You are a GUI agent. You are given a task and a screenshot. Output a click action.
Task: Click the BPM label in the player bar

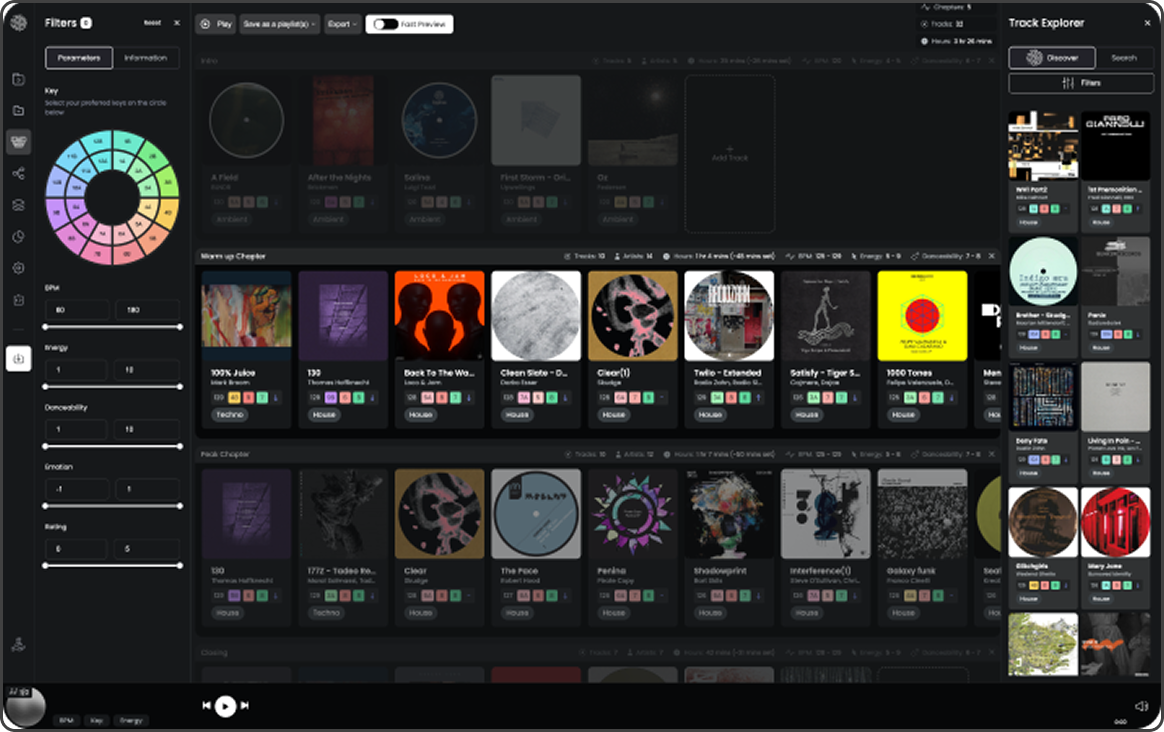pyautogui.click(x=67, y=720)
